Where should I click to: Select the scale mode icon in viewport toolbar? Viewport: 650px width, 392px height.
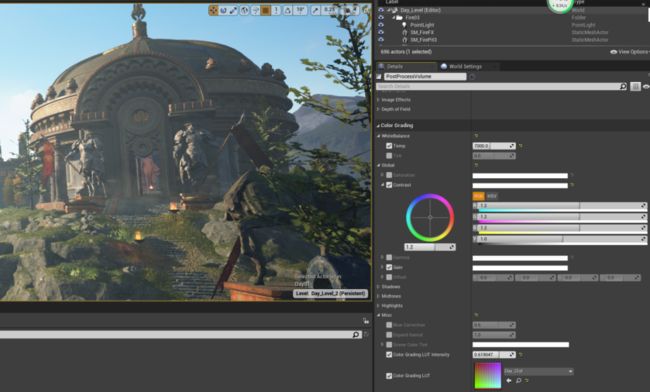pyautogui.click(x=233, y=10)
